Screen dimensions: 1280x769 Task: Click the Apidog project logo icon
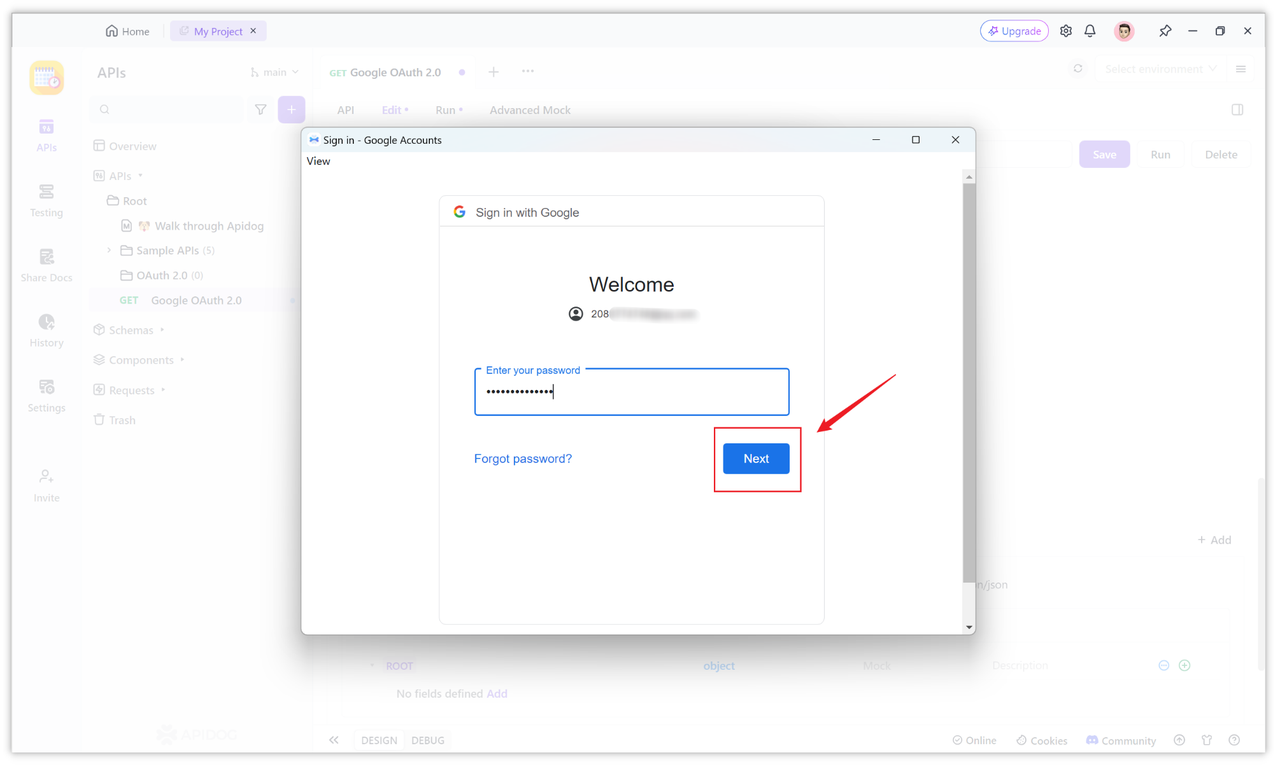[46, 77]
